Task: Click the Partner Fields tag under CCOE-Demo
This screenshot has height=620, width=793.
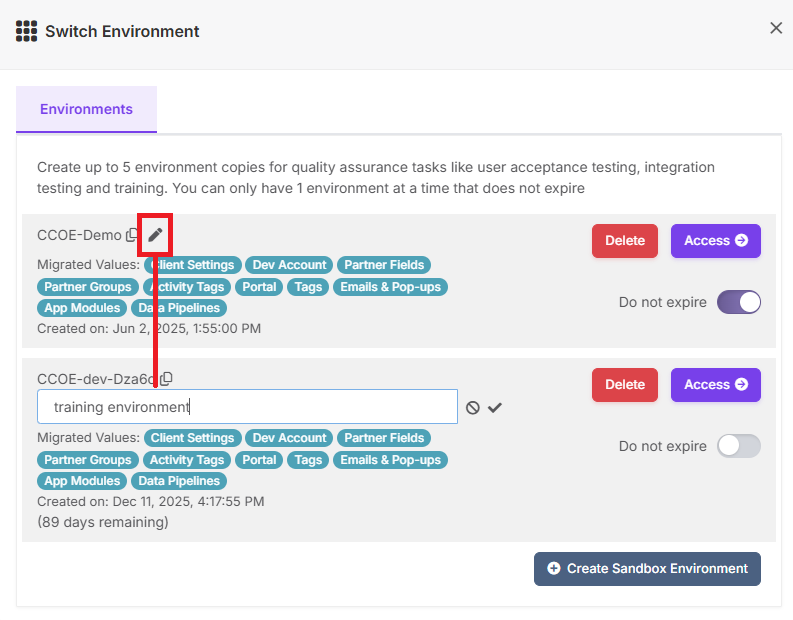Action: (384, 265)
